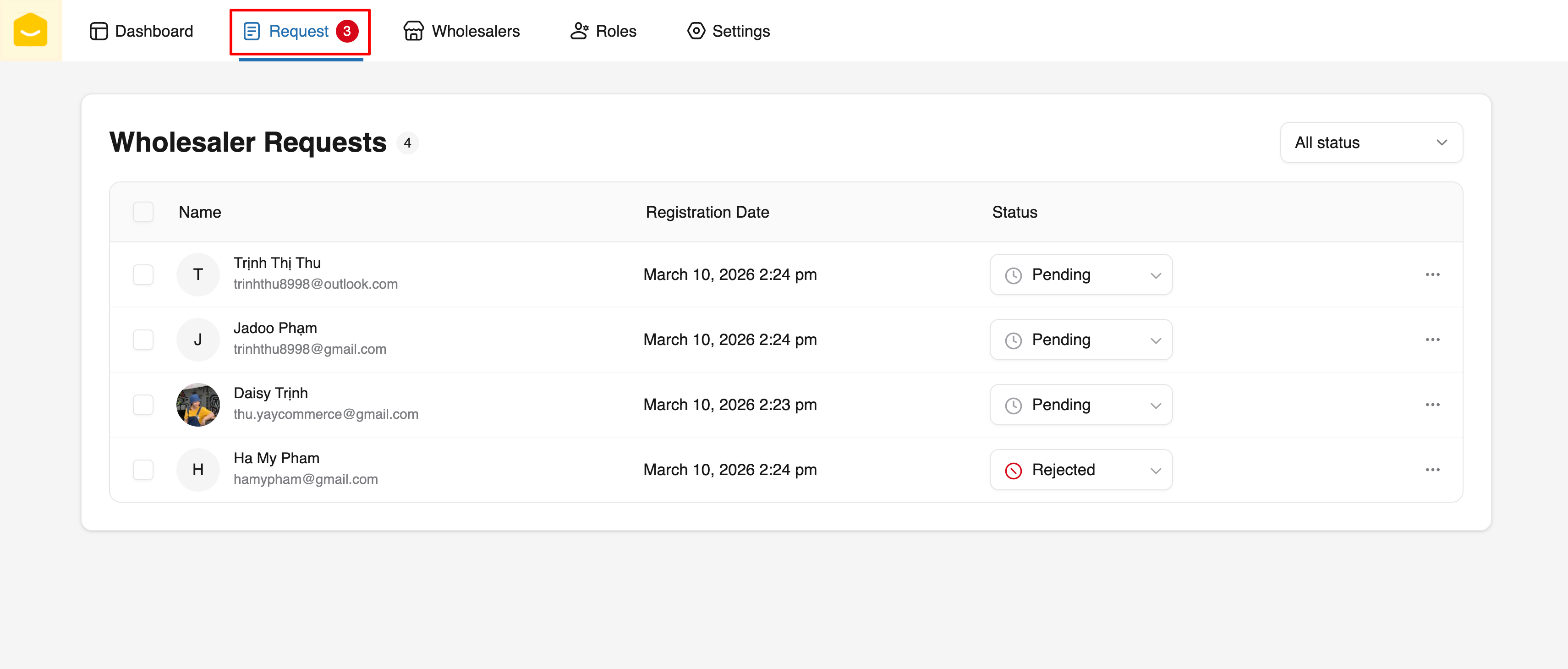Click the yellow smiley logo icon
Viewport: 1568px width, 669px height.
point(30,30)
